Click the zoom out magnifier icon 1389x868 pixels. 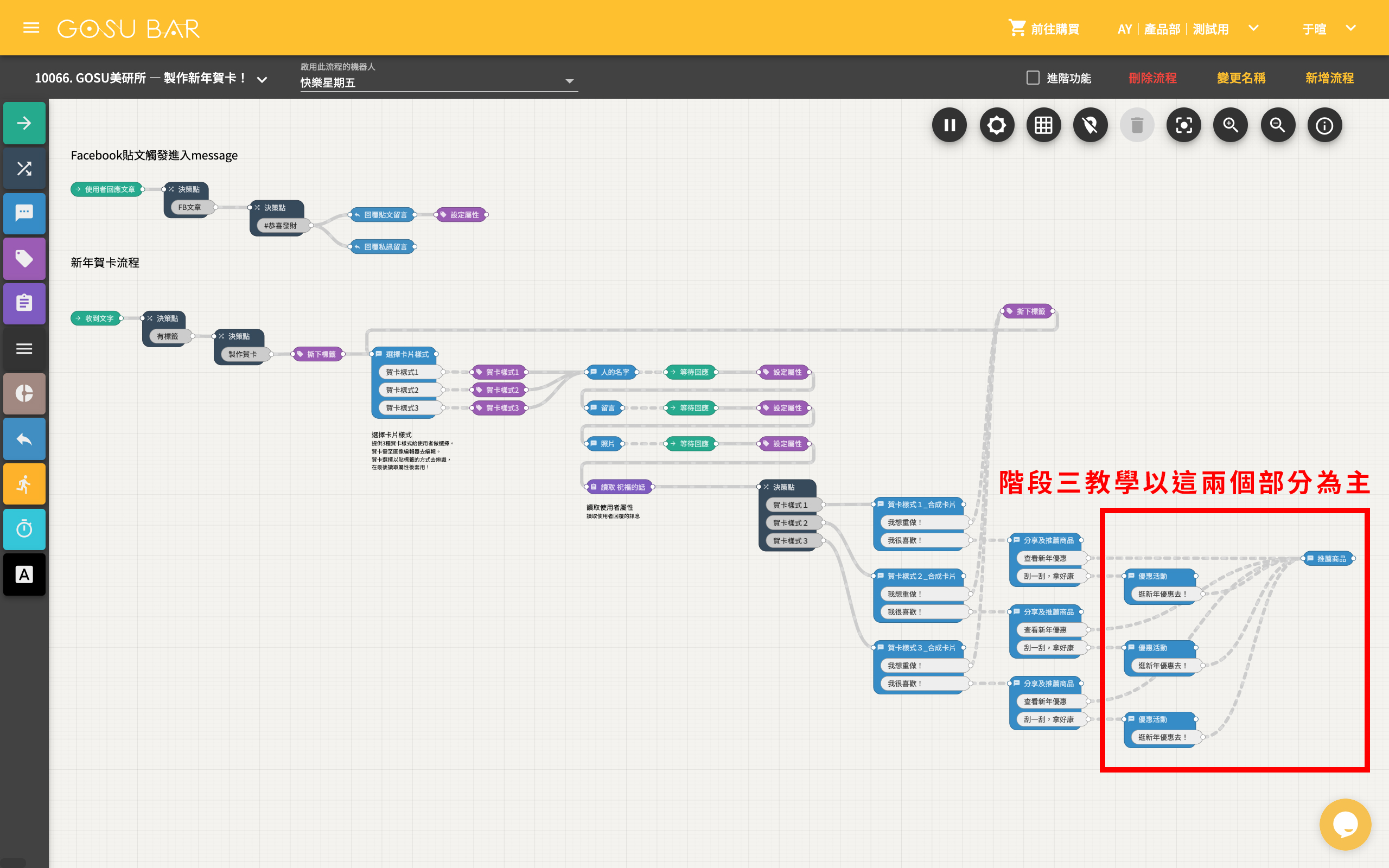pos(1277,125)
